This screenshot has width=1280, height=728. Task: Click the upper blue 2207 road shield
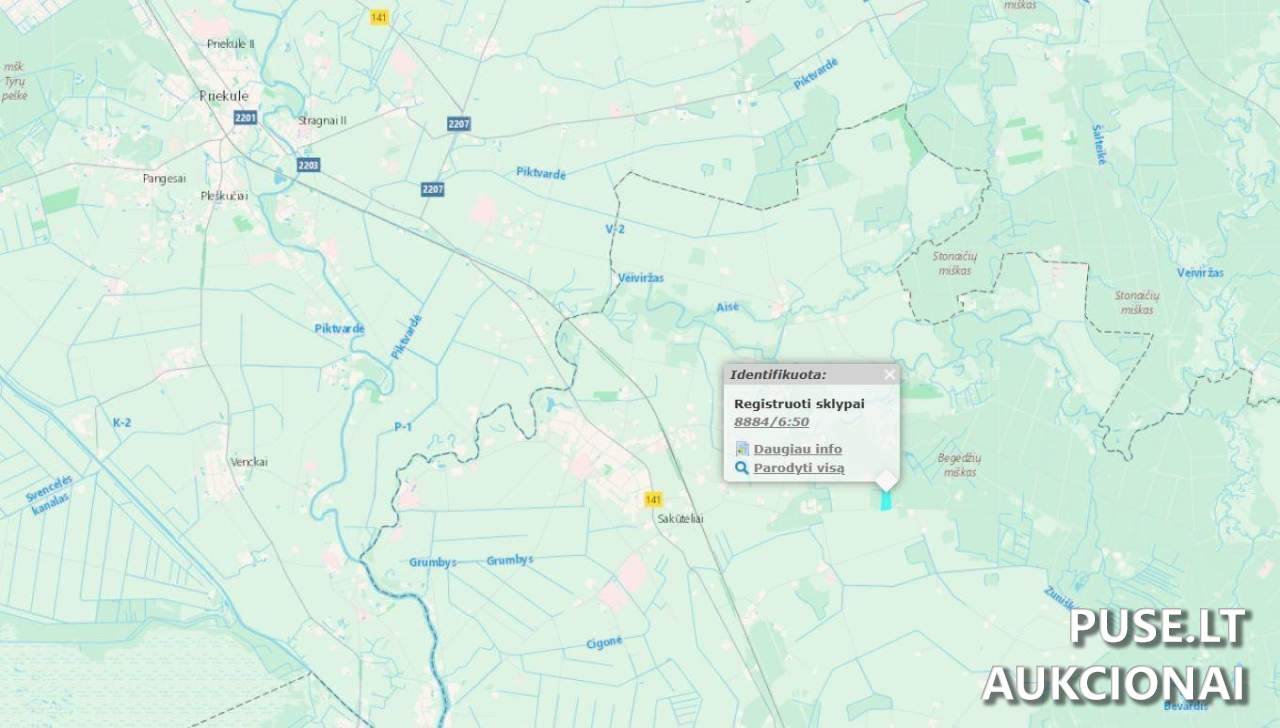click(459, 123)
